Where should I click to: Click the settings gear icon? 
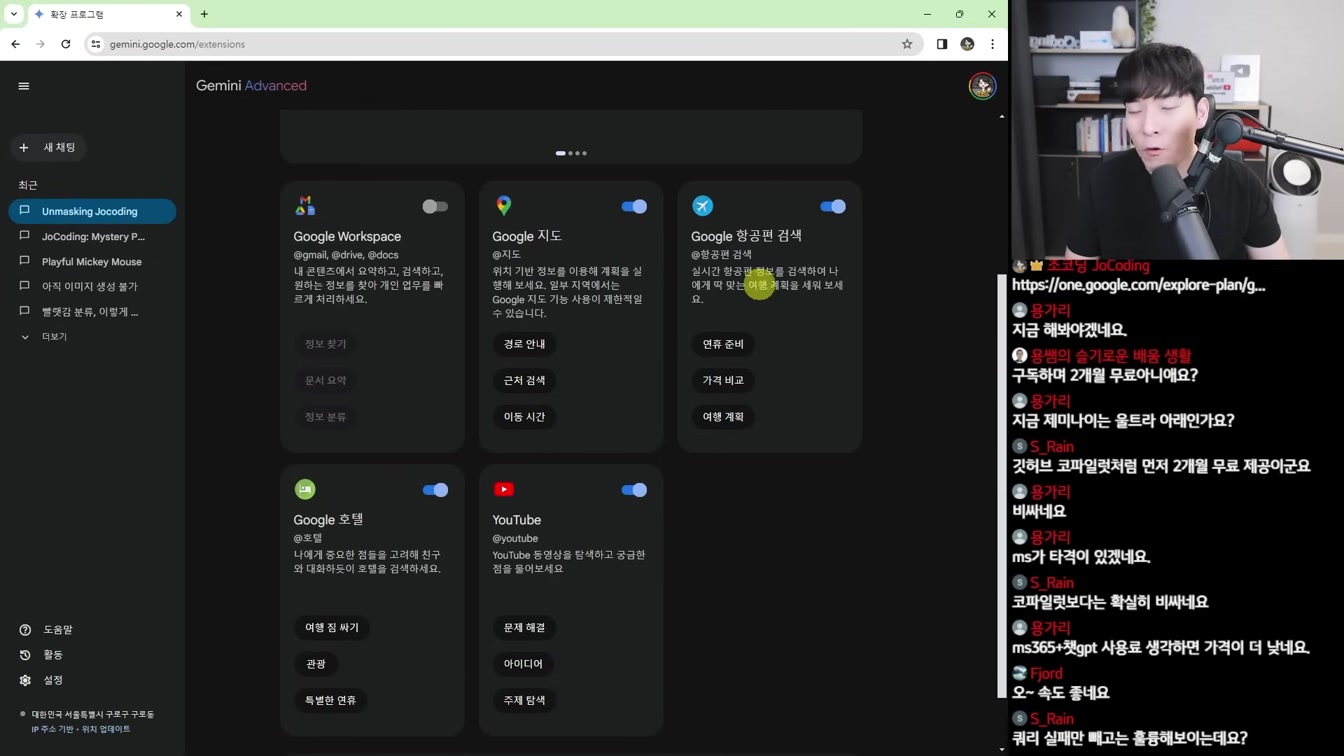click(25, 680)
